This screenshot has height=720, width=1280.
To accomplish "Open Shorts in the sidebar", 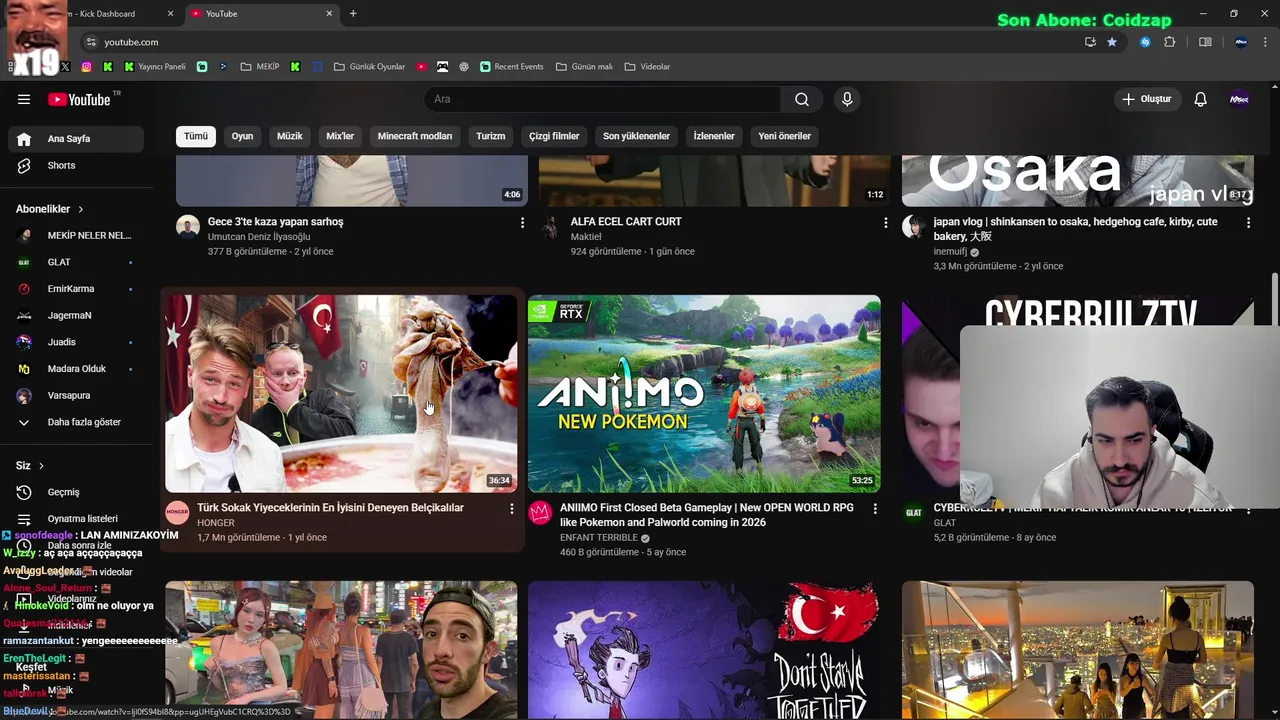I will pos(76,165).
